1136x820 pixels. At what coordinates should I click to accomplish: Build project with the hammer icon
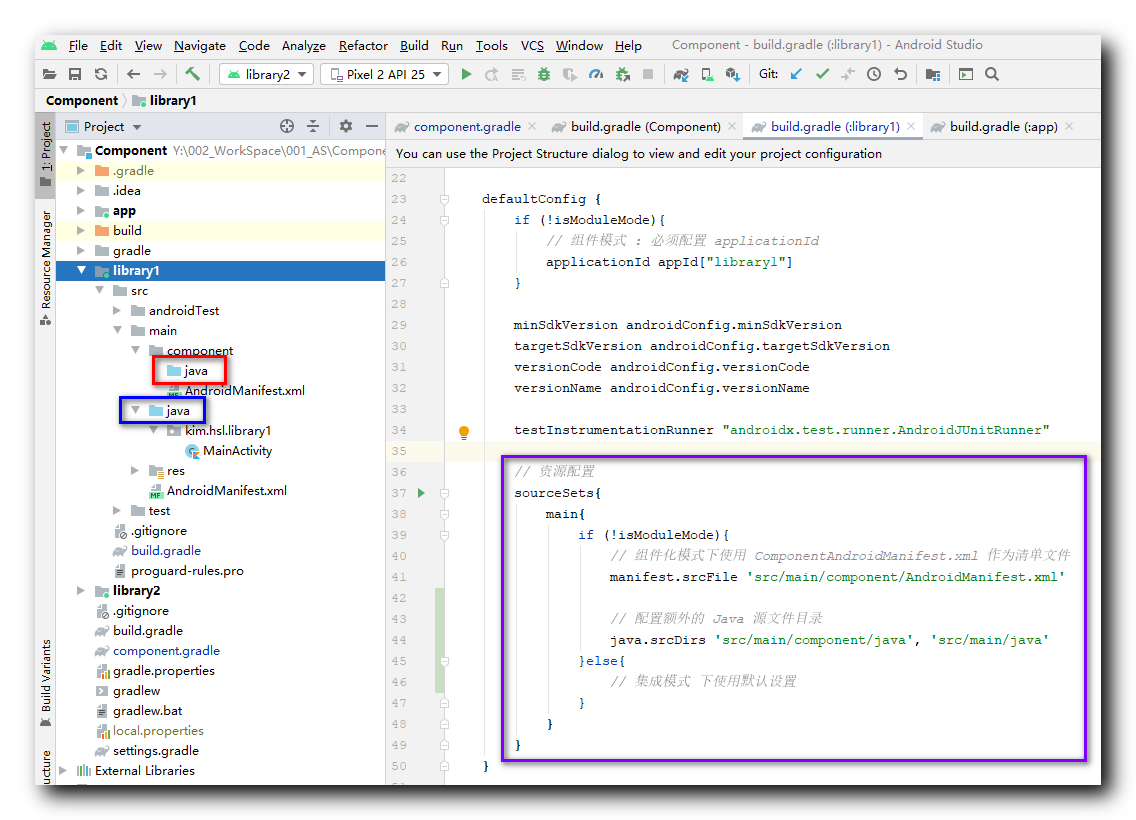[x=192, y=74]
